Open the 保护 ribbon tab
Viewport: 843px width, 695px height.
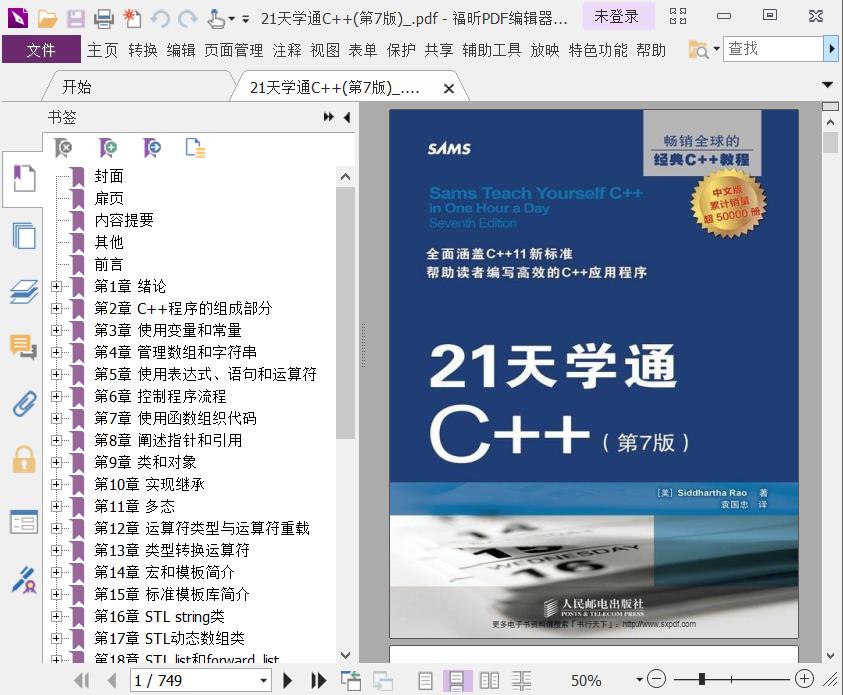pyautogui.click(x=401, y=50)
